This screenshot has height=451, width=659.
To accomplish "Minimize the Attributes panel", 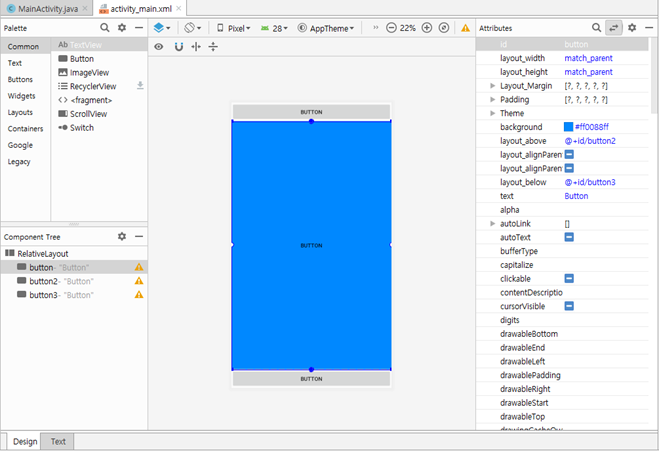I will click(x=649, y=28).
